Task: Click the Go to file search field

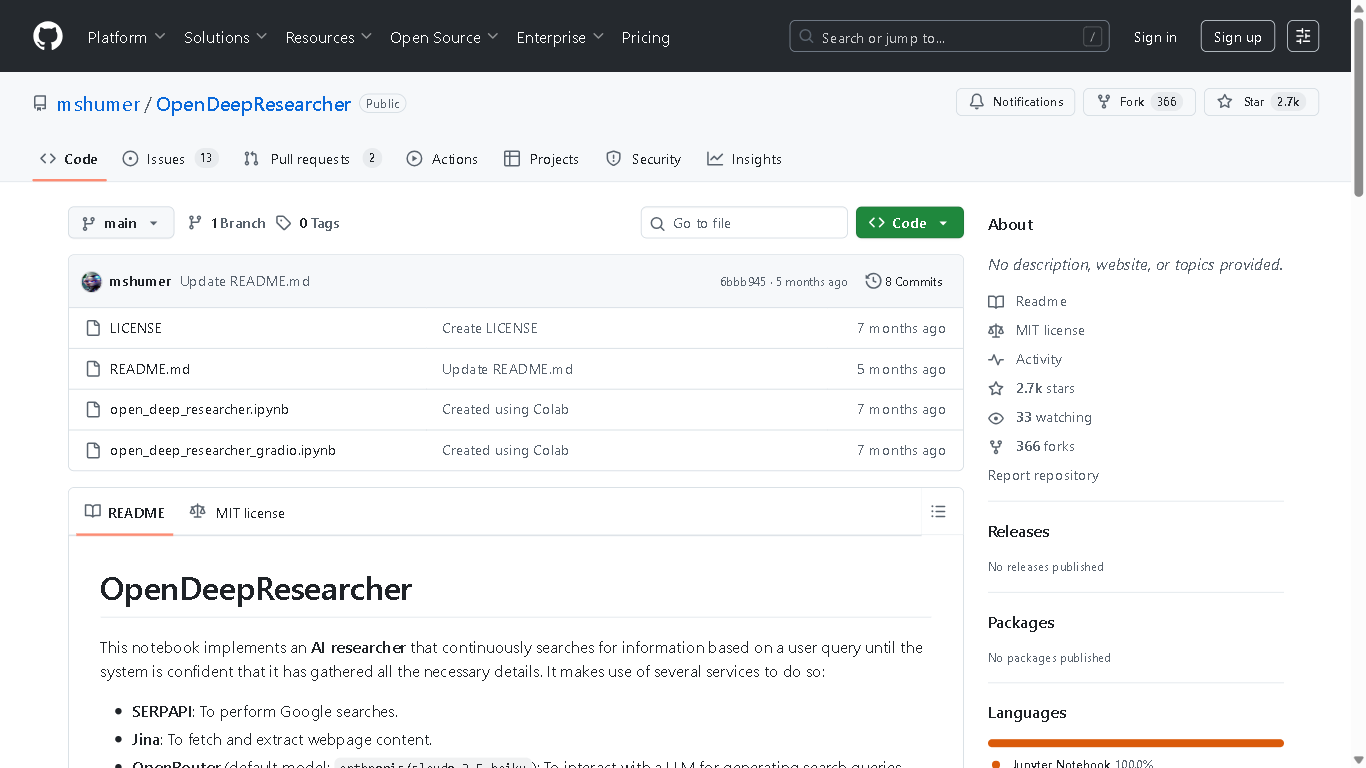Action: pyautogui.click(x=744, y=223)
